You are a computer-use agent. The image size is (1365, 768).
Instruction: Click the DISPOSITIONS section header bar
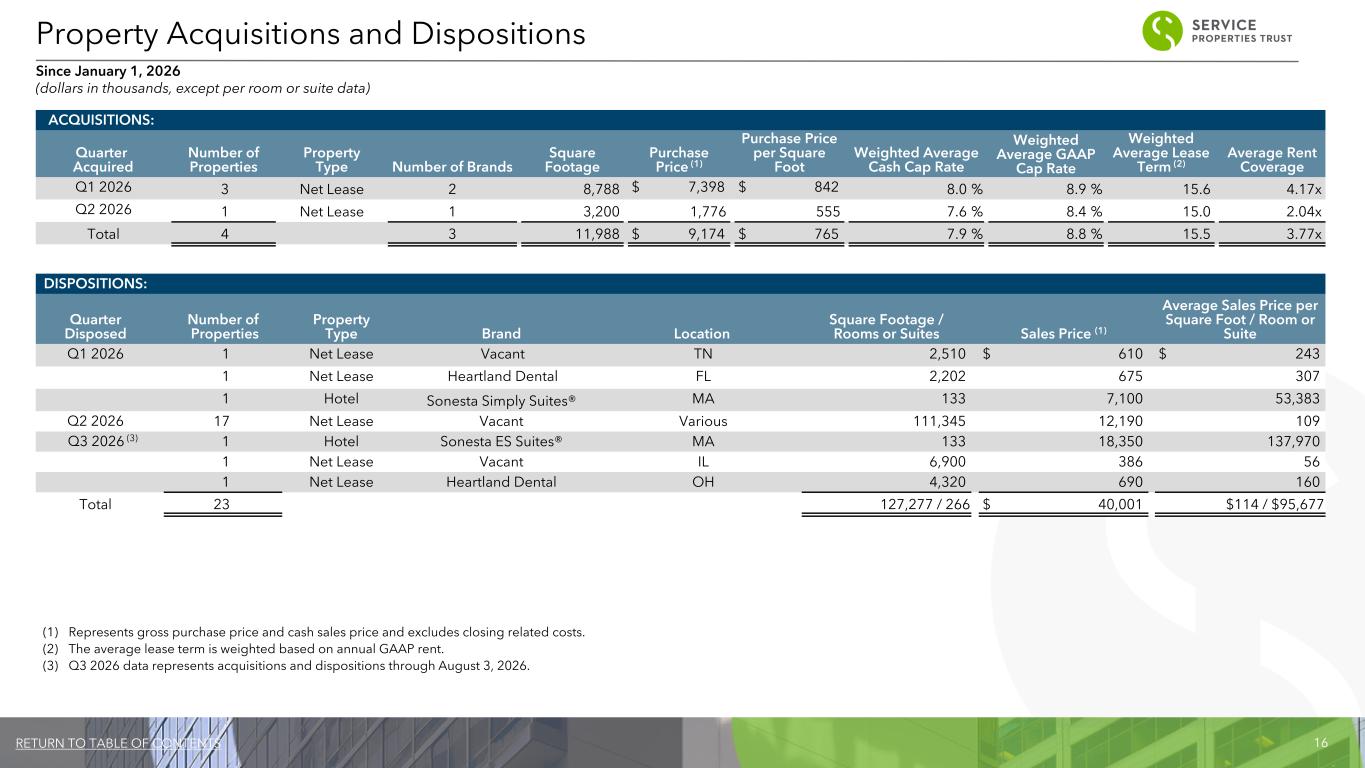[680, 284]
